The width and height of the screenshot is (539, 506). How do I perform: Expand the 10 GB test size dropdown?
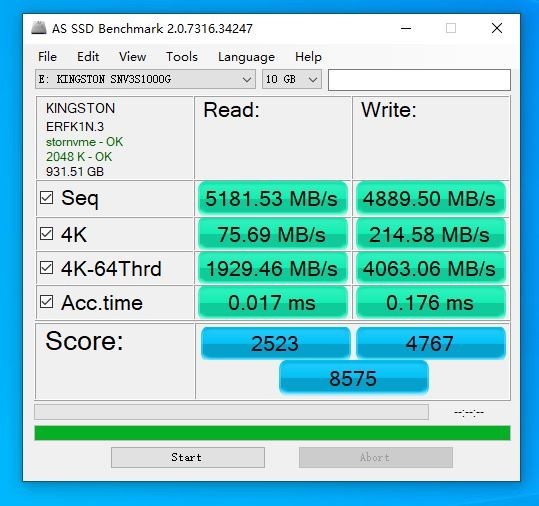(x=292, y=79)
